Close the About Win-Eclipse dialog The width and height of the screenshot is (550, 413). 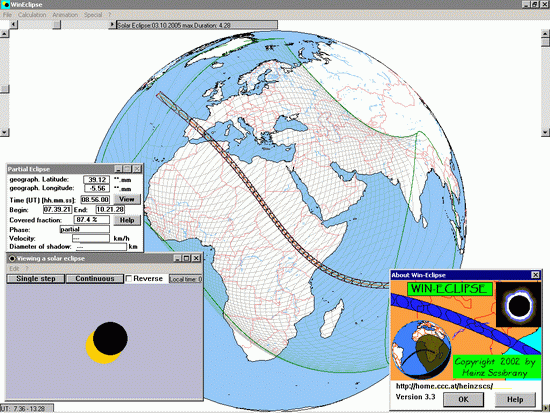535,275
